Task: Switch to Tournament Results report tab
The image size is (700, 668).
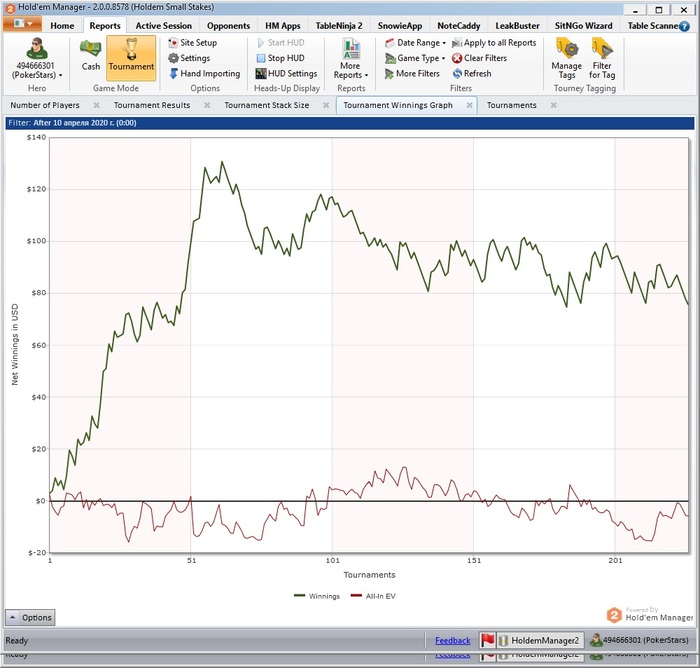Action: coord(152,105)
